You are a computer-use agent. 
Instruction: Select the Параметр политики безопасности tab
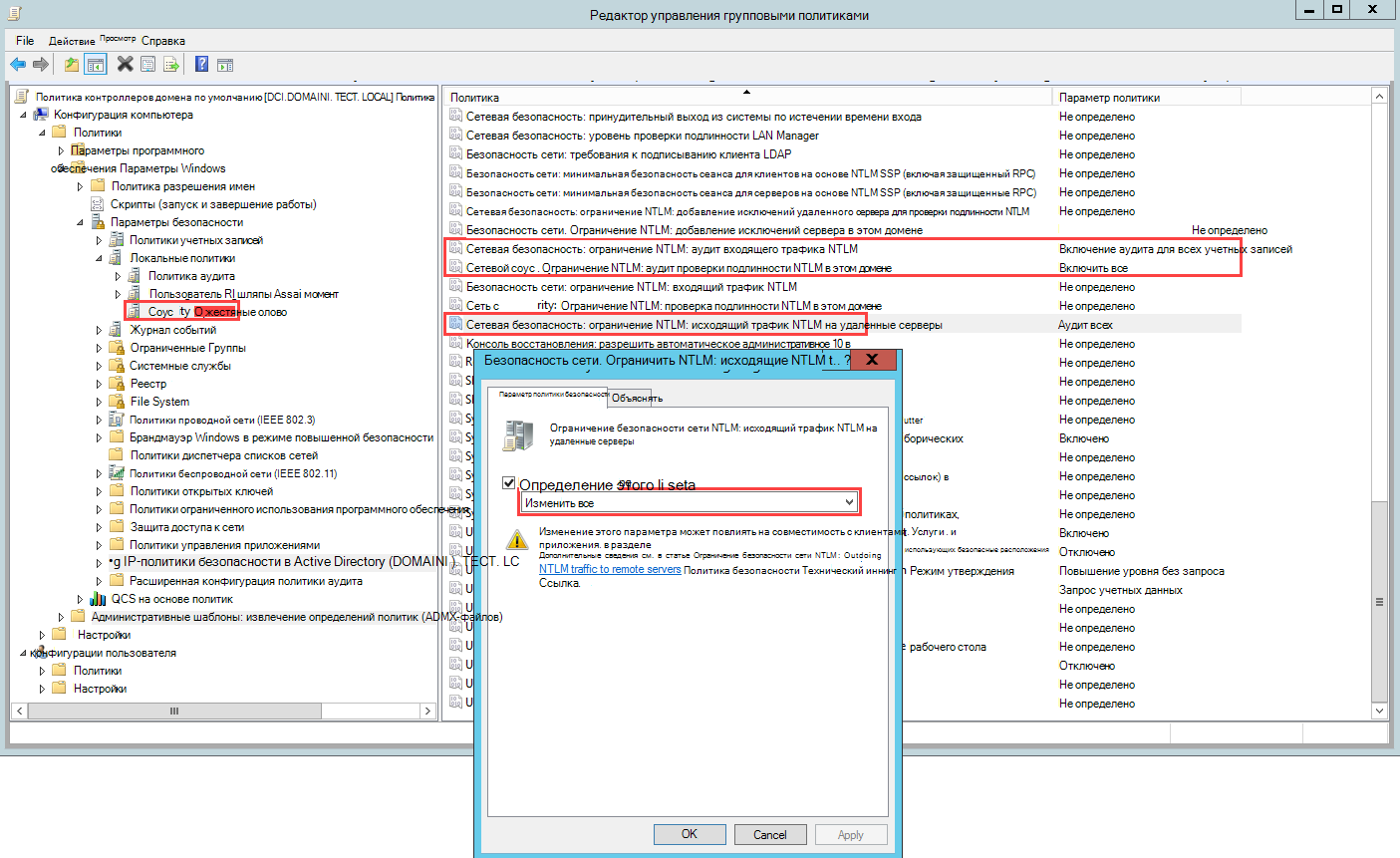click(x=549, y=396)
